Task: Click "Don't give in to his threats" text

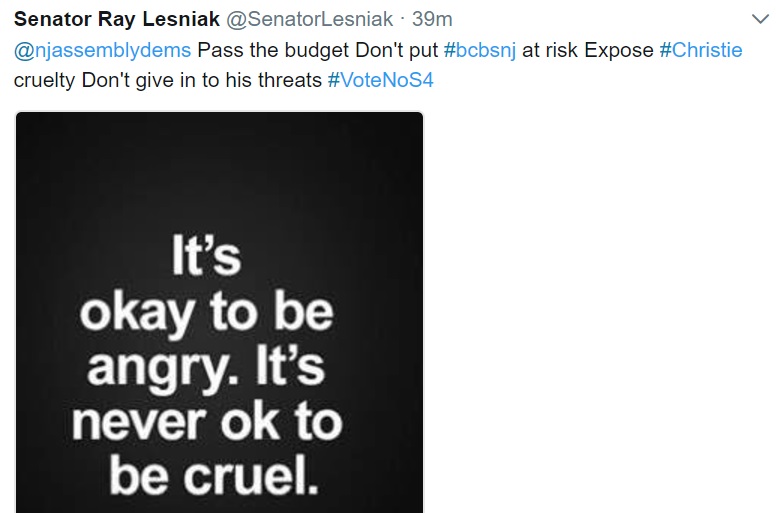Action: point(207,78)
